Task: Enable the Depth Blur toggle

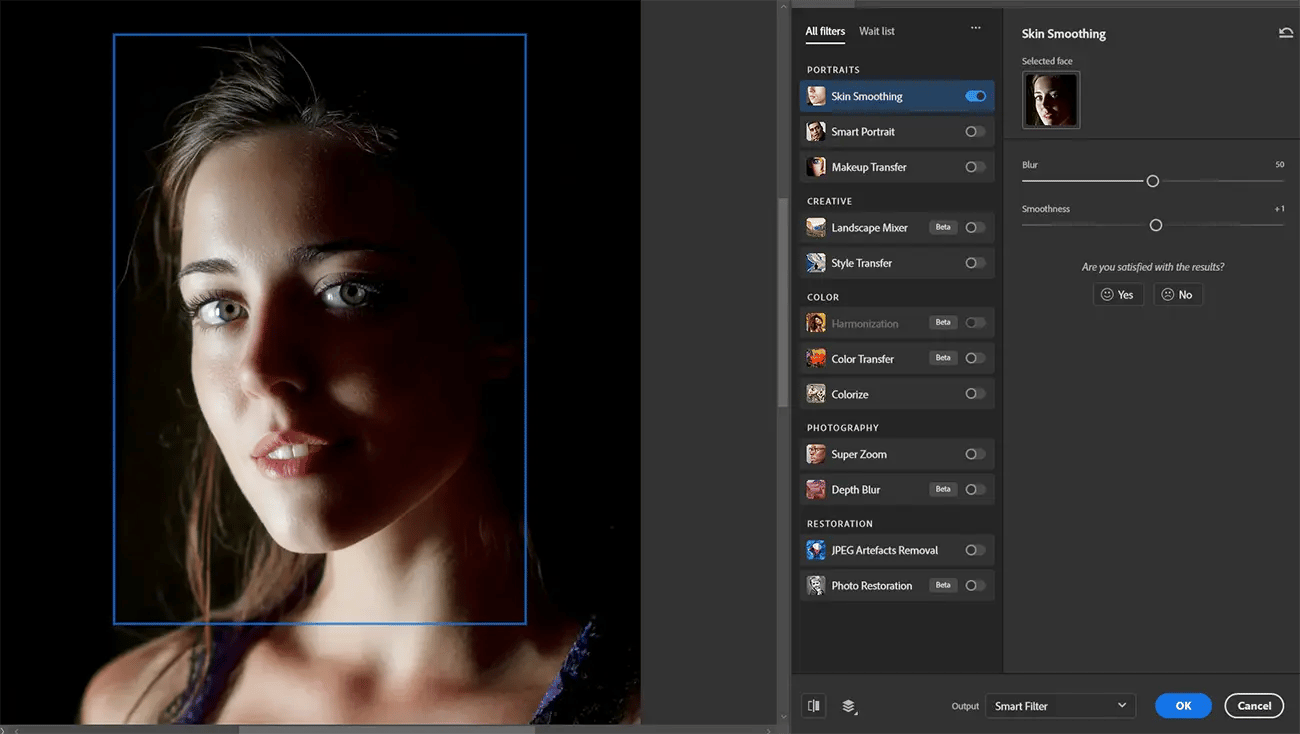Action: click(975, 489)
